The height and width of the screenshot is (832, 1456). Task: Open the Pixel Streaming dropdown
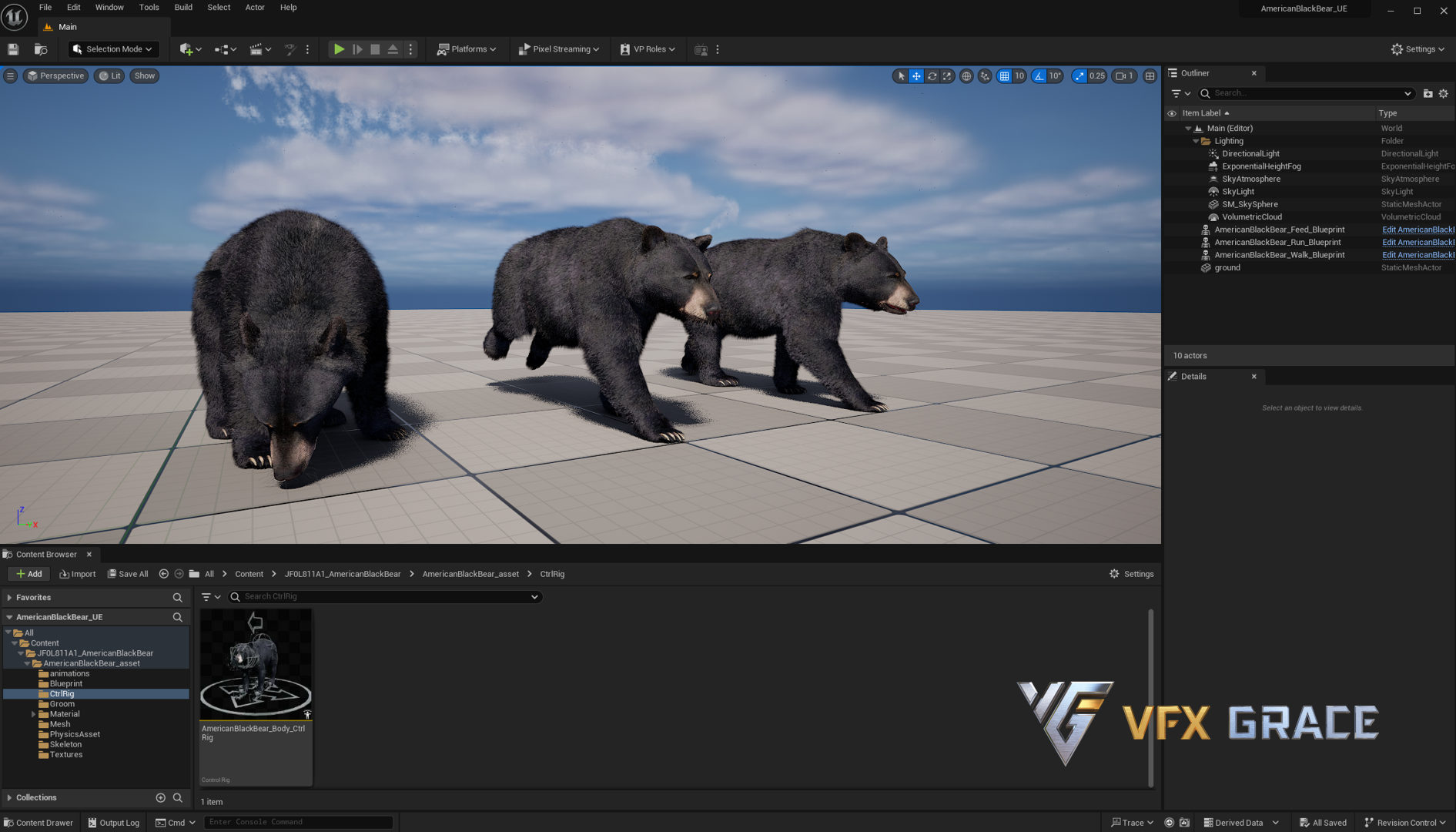tap(559, 49)
